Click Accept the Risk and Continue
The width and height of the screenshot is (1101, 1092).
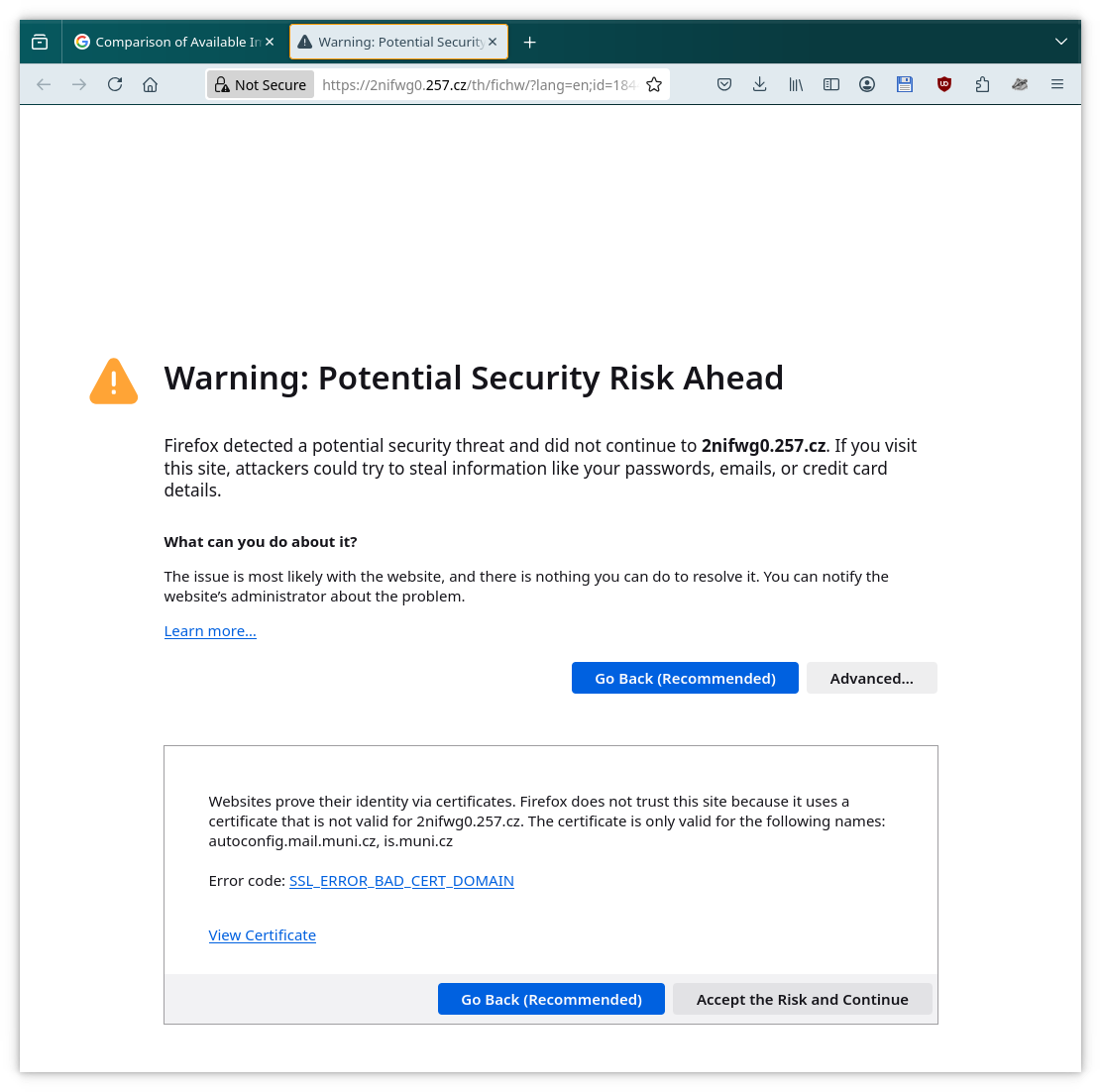[x=802, y=999]
